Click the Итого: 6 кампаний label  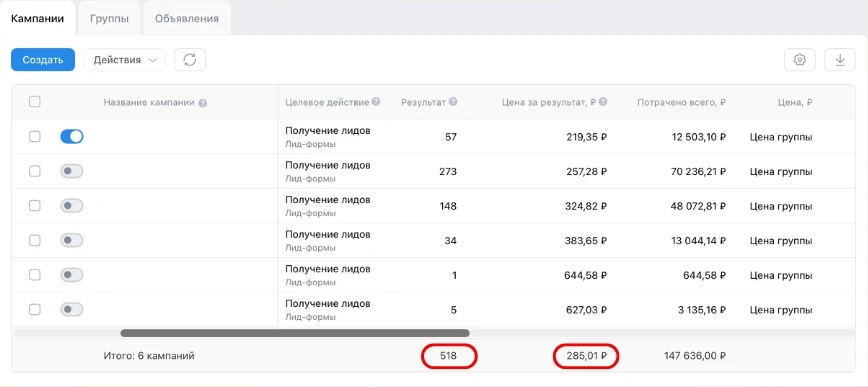coord(149,356)
